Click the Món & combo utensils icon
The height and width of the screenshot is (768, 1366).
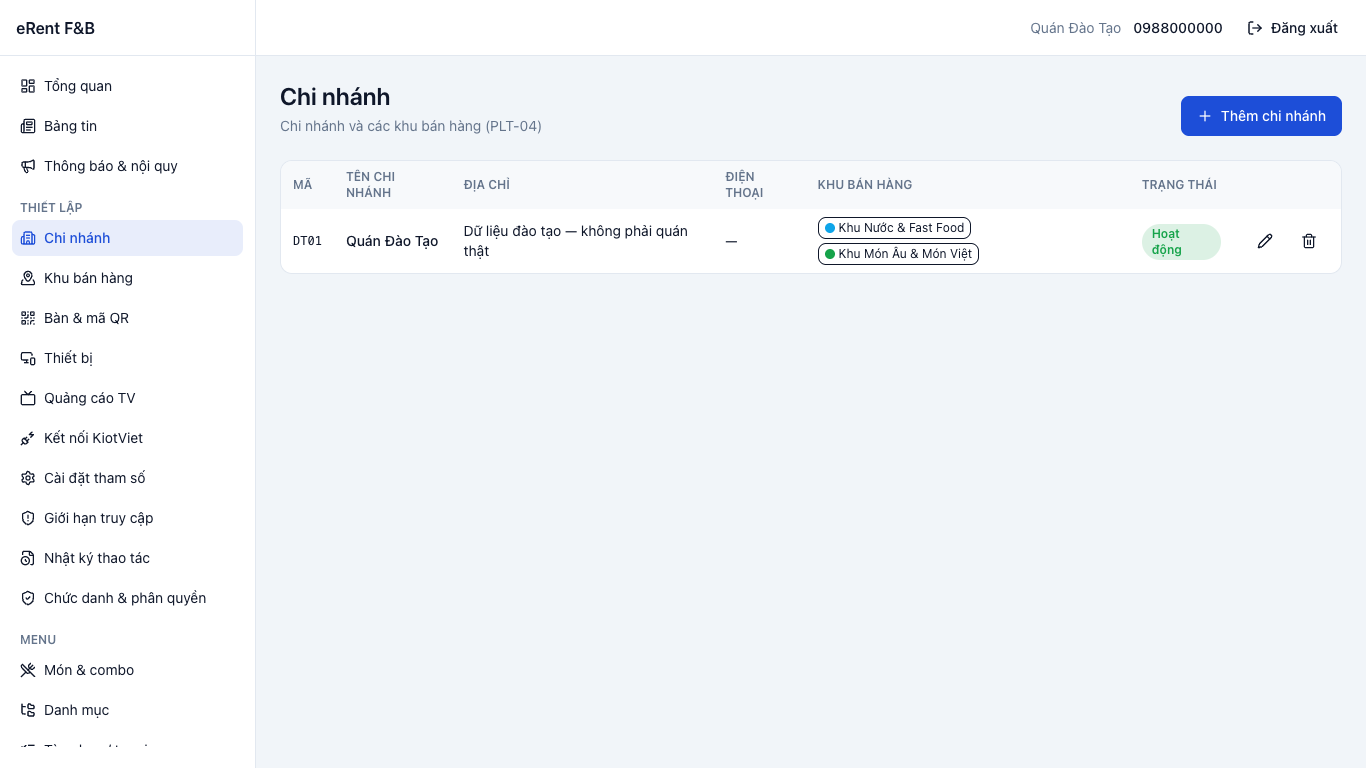tap(28, 670)
